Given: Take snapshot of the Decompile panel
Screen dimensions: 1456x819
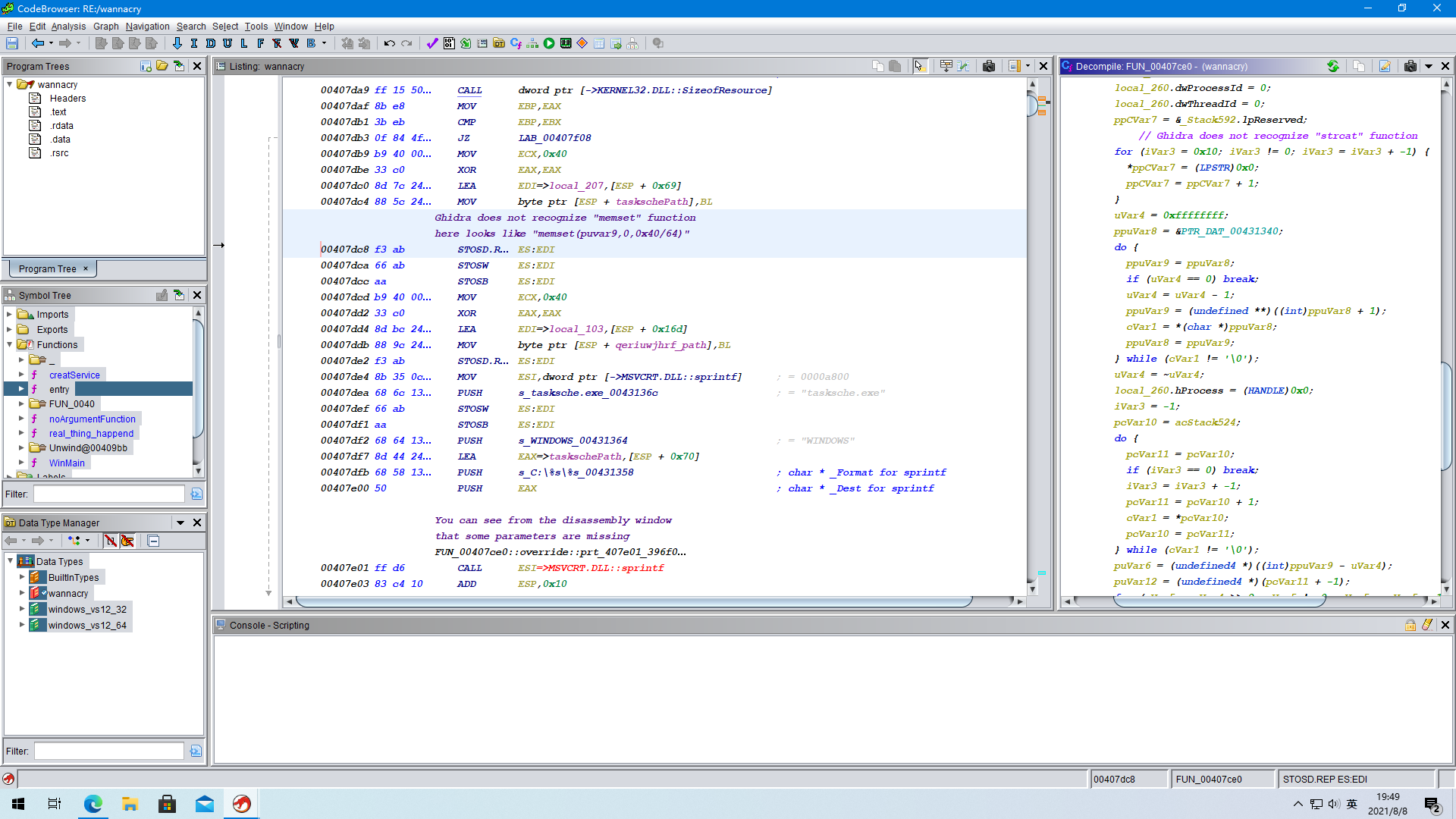Looking at the screenshot, I should click(x=1410, y=66).
